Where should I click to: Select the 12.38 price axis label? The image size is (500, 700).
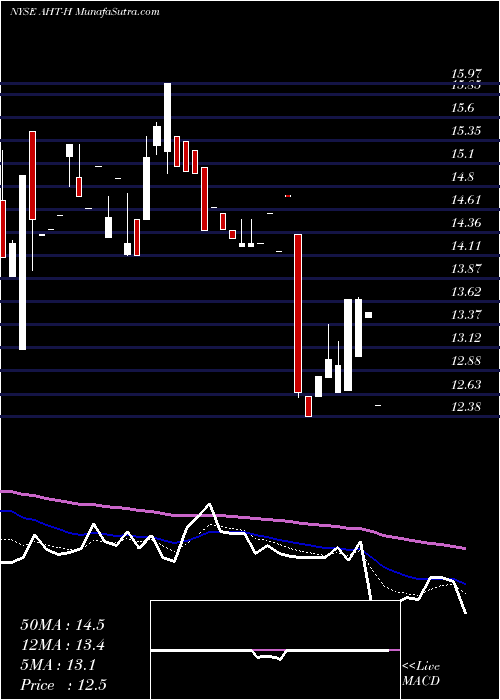pos(466,407)
